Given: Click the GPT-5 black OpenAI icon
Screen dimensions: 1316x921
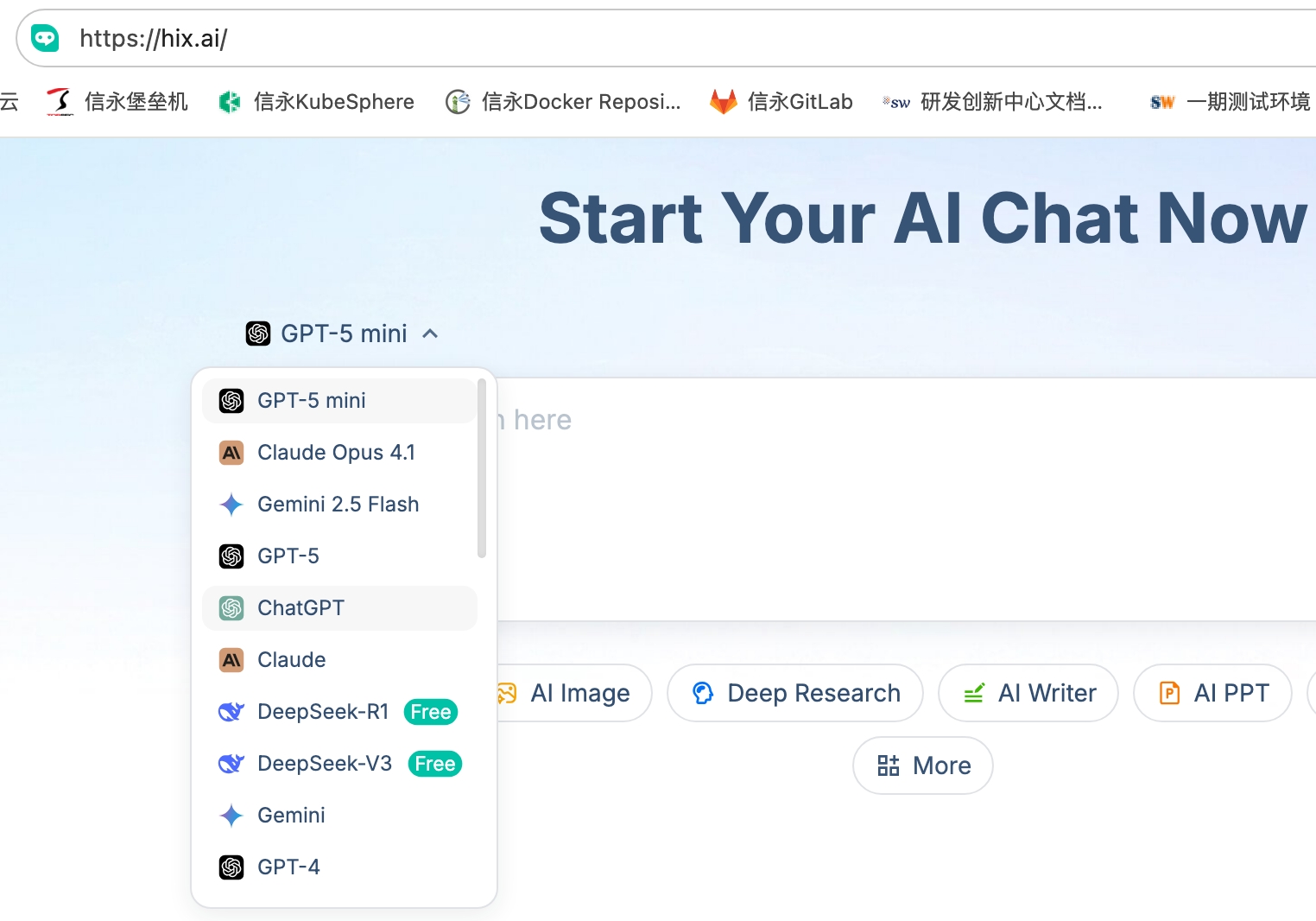Looking at the screenshot, I should [x=231, y=556].
